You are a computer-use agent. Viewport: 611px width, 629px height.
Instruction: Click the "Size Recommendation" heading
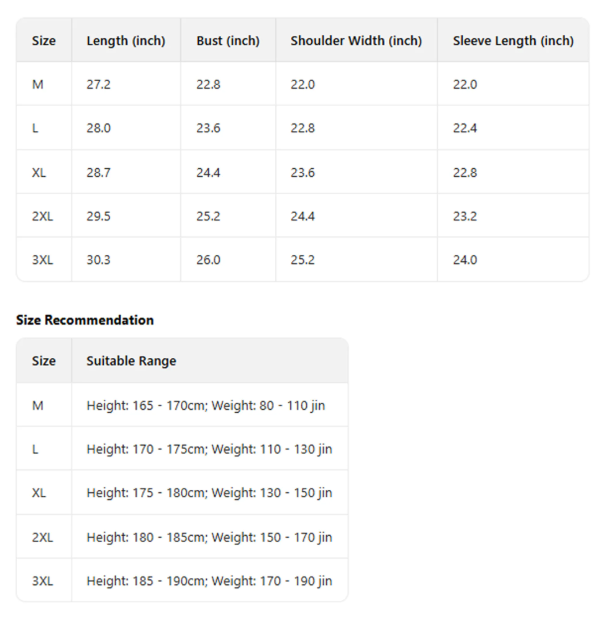click(x=85, y=320)
